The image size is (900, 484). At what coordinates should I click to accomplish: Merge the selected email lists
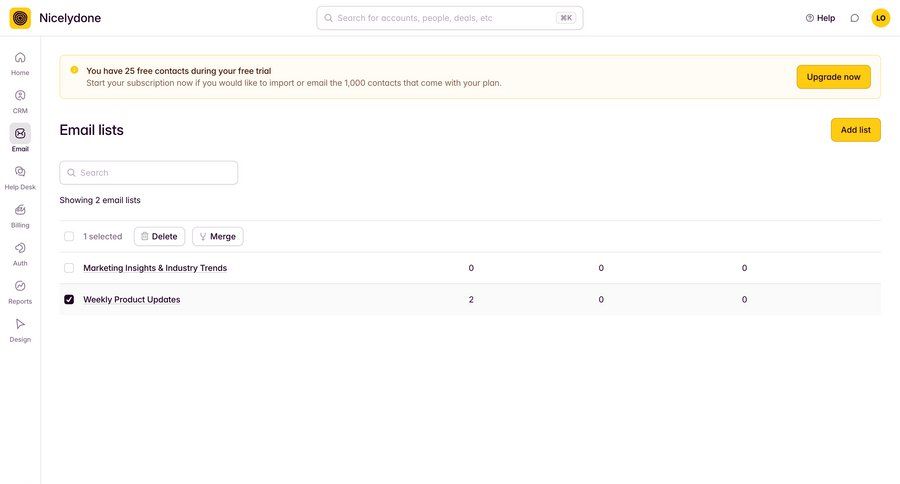pos(218,237)
